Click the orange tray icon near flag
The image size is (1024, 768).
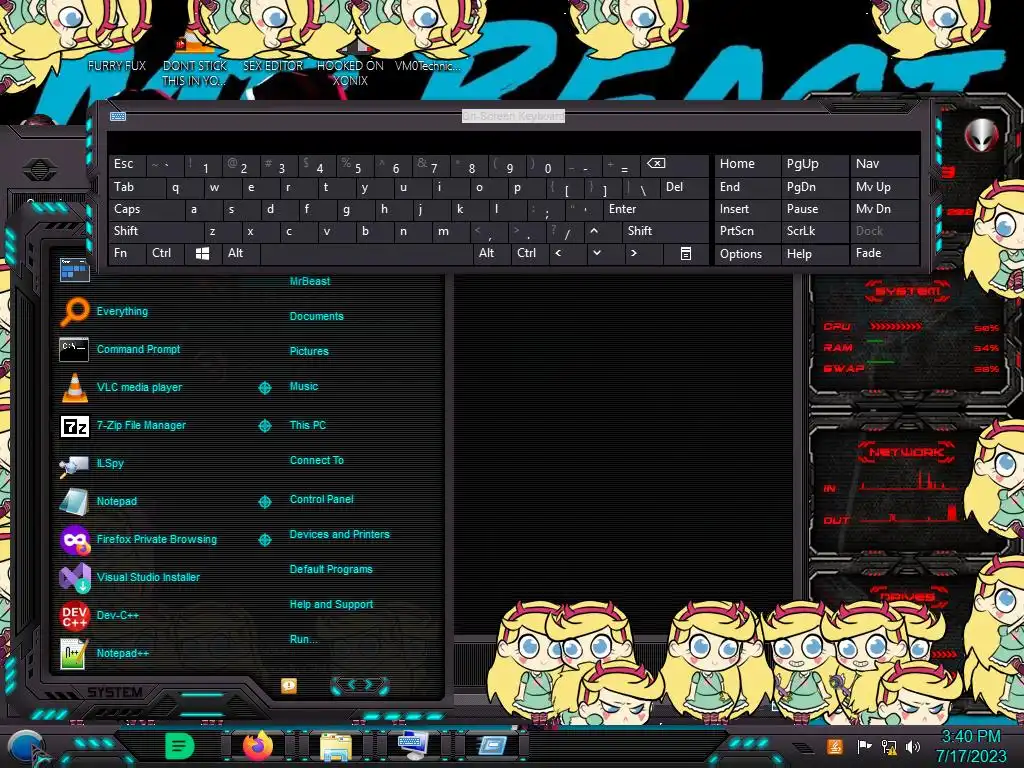[x=835, y=746]
